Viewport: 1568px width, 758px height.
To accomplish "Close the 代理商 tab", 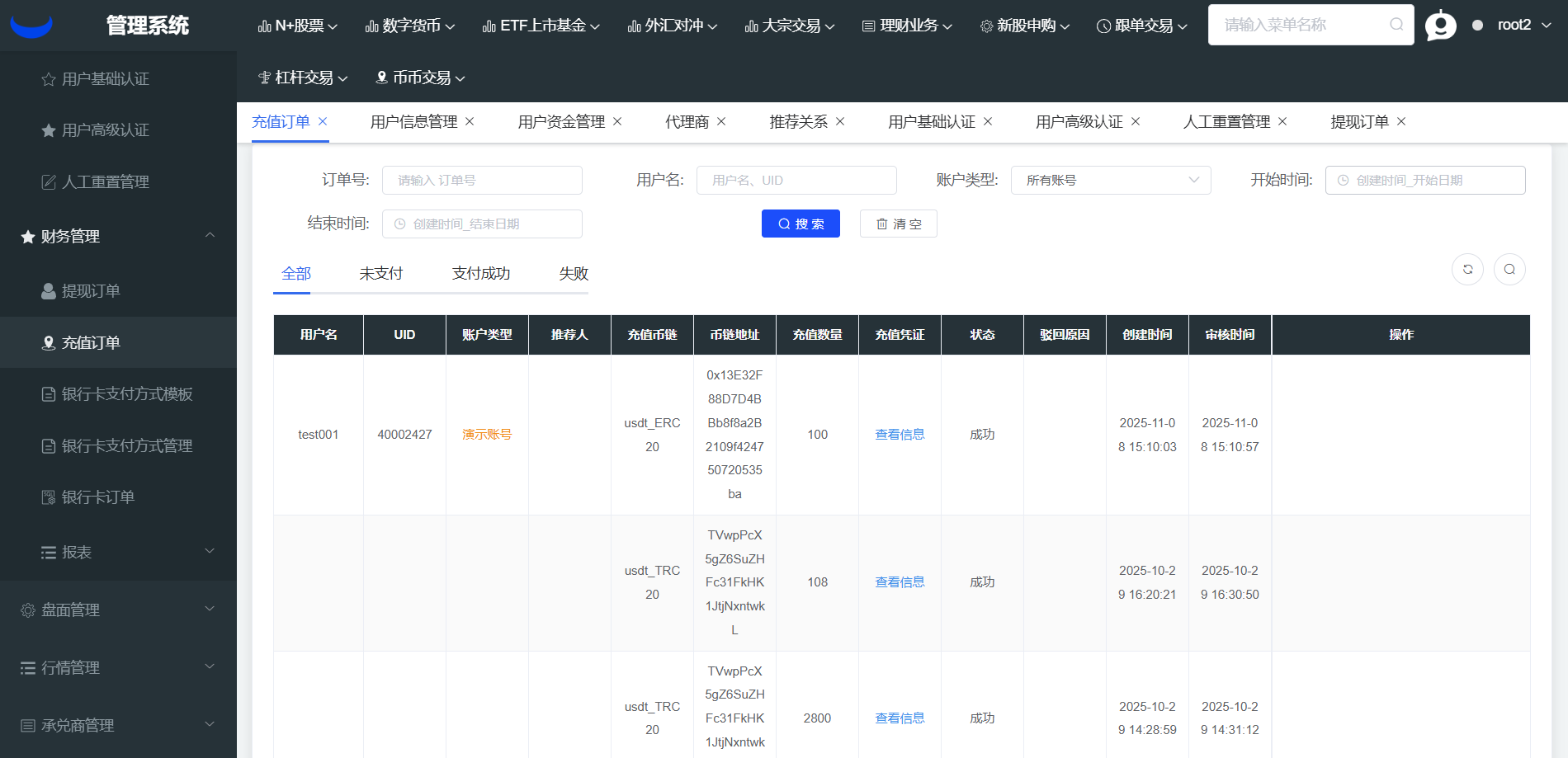I will tap(721, 122).
